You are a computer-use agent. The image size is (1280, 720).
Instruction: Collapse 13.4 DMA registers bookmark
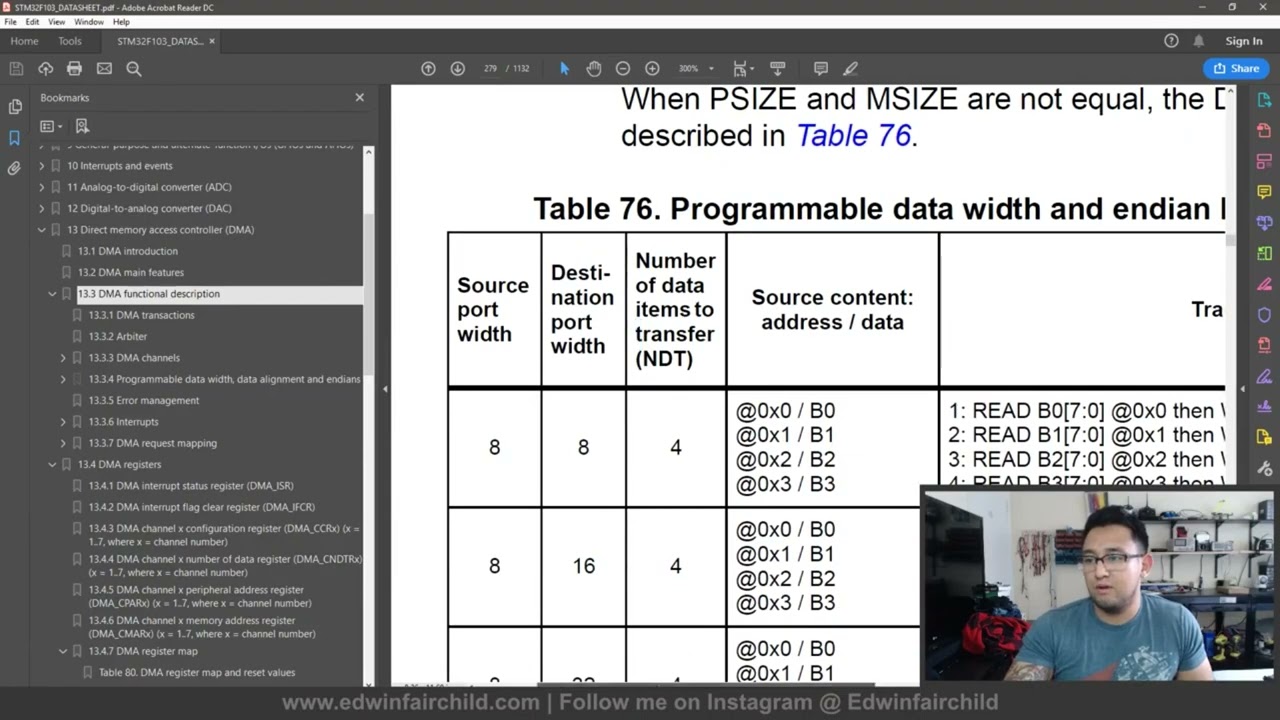[52, 464]
